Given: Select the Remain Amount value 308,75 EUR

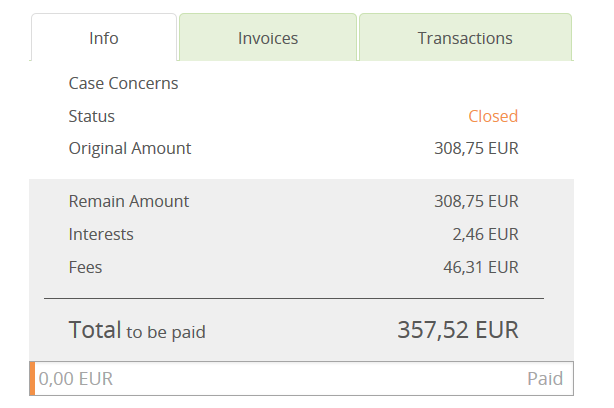Looking at the screenshot, I should (476, 201).
